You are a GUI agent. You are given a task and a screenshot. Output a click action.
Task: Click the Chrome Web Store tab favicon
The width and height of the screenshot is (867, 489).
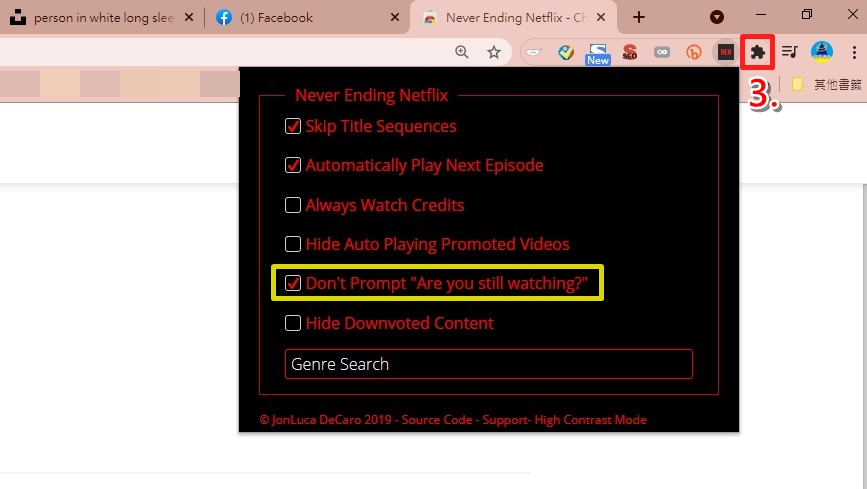tap(430, 18)
